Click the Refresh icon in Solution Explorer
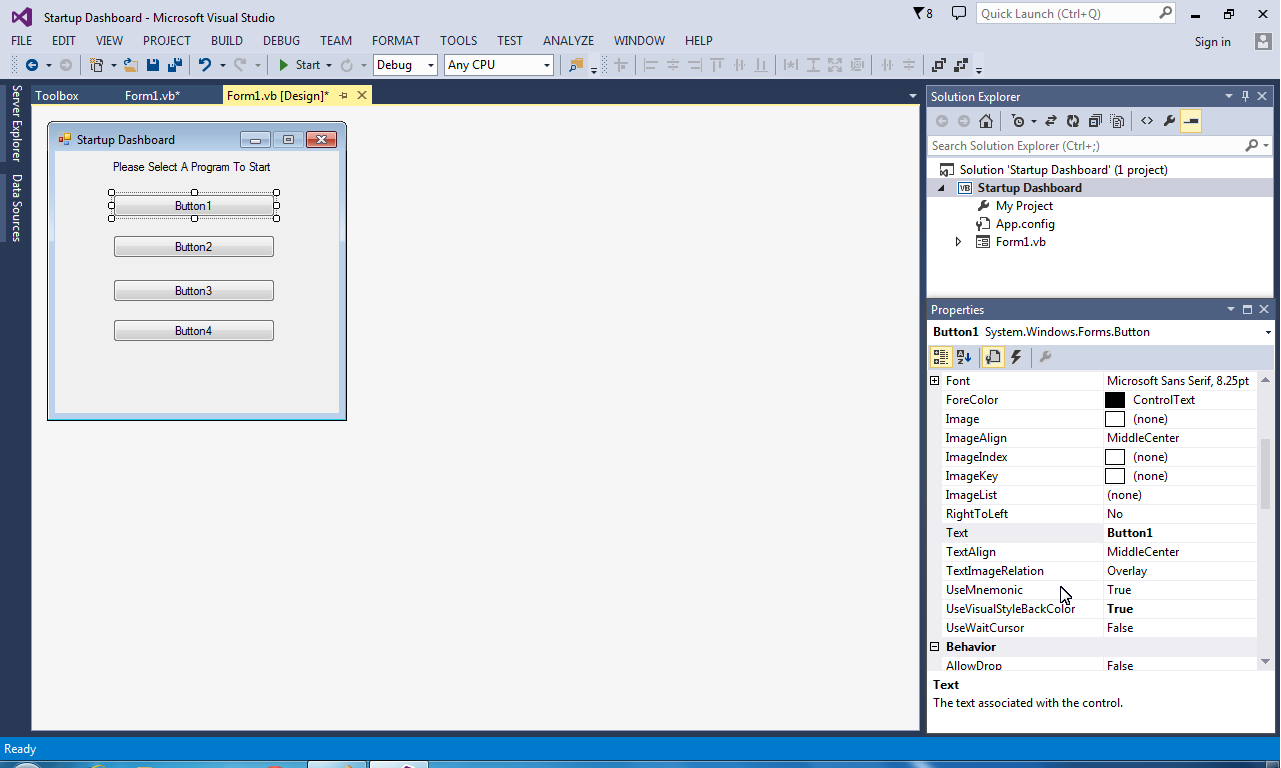This screenshot has width=1281, height=768. tap(1073, 121)
